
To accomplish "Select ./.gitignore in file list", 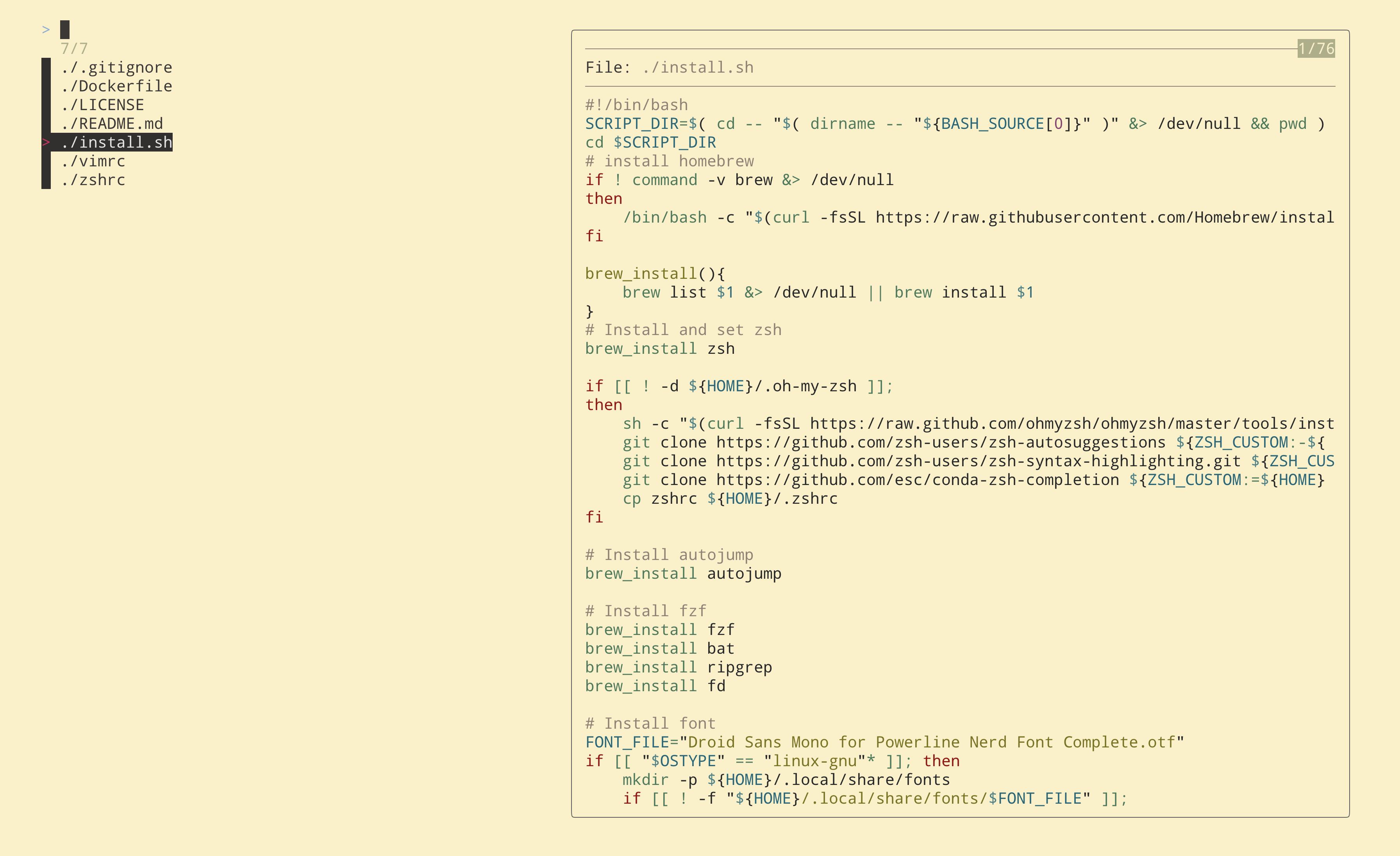I will point(116,68).
